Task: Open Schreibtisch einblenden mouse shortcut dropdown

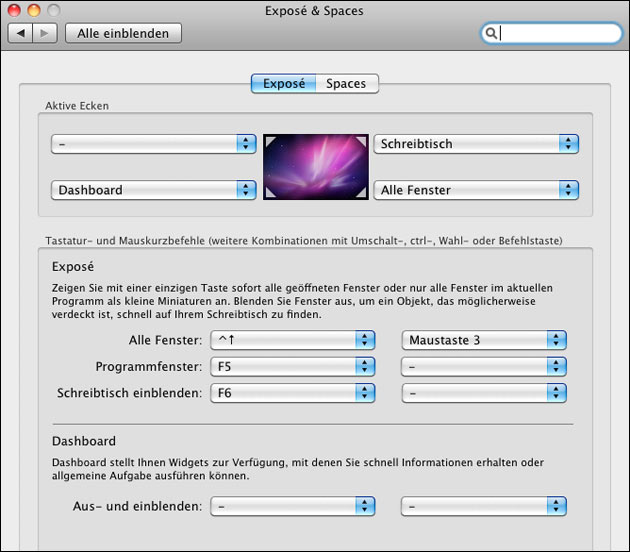Action: click(x=484, y=393)
